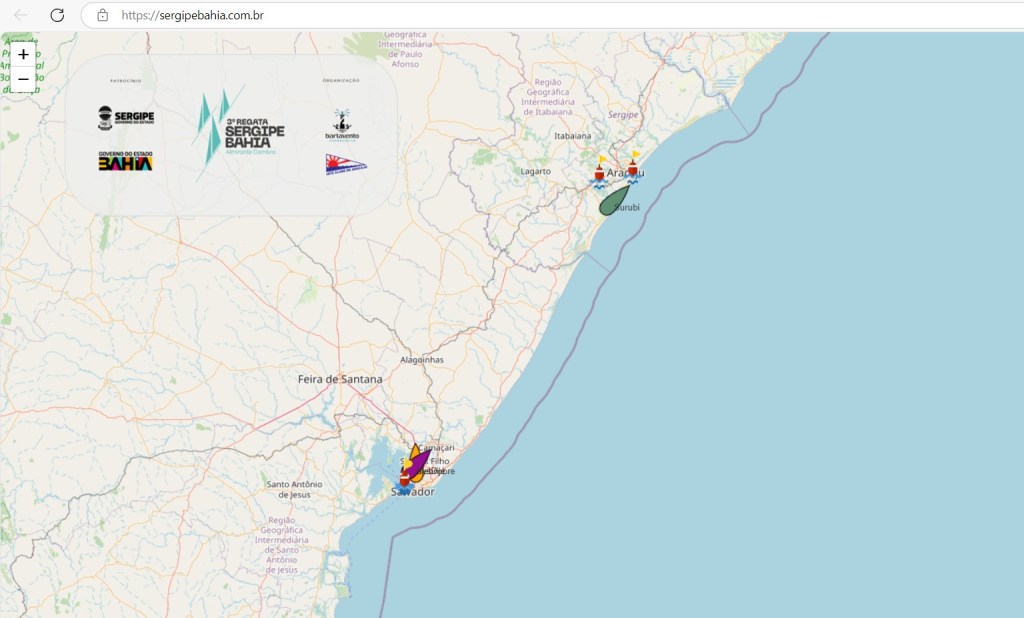The height and width of the screenshot is (618, 1024).
Task: Zoom out on the map
Action: [23, 79]
